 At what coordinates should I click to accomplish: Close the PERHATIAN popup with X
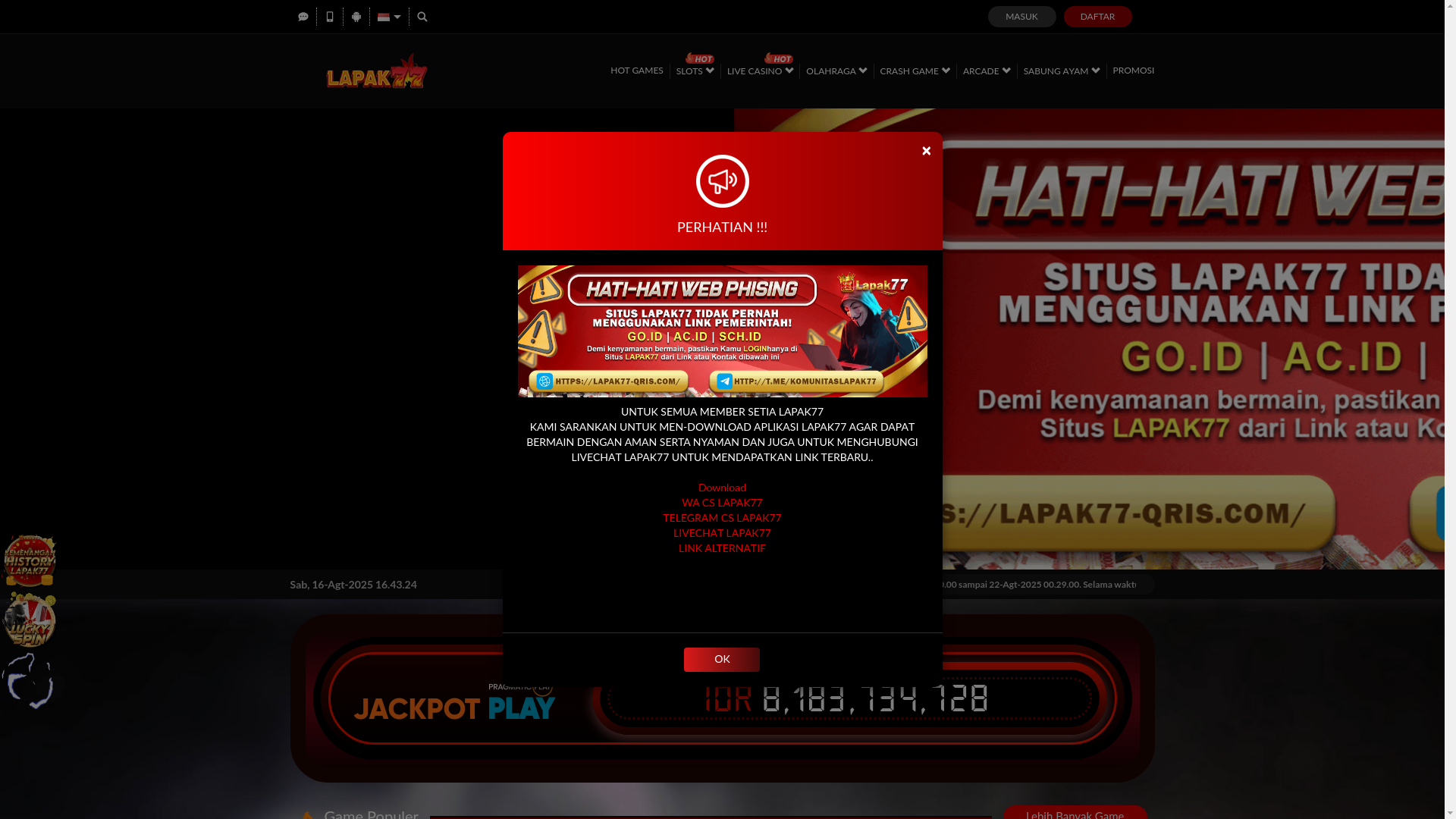[x=926, y=151]
